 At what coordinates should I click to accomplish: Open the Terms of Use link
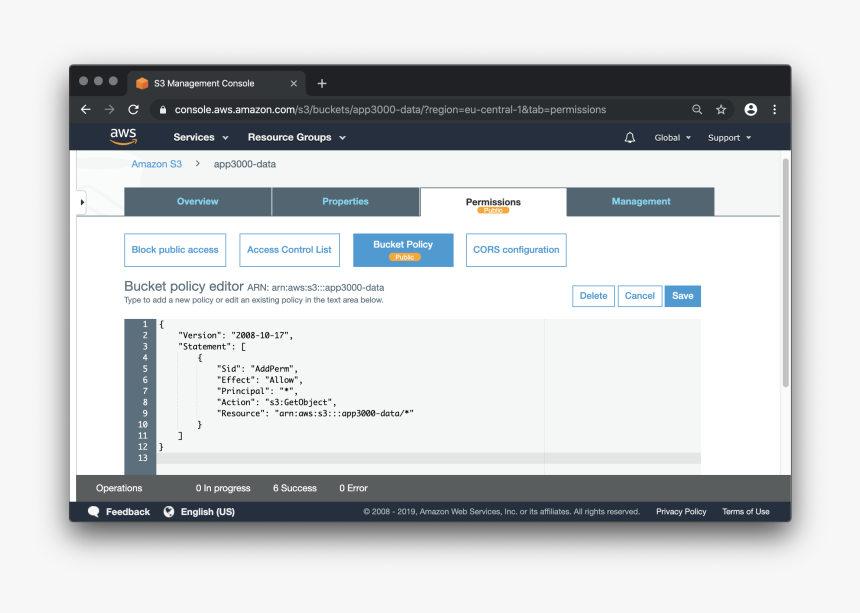pyautogui.click(x=746, y=512)
